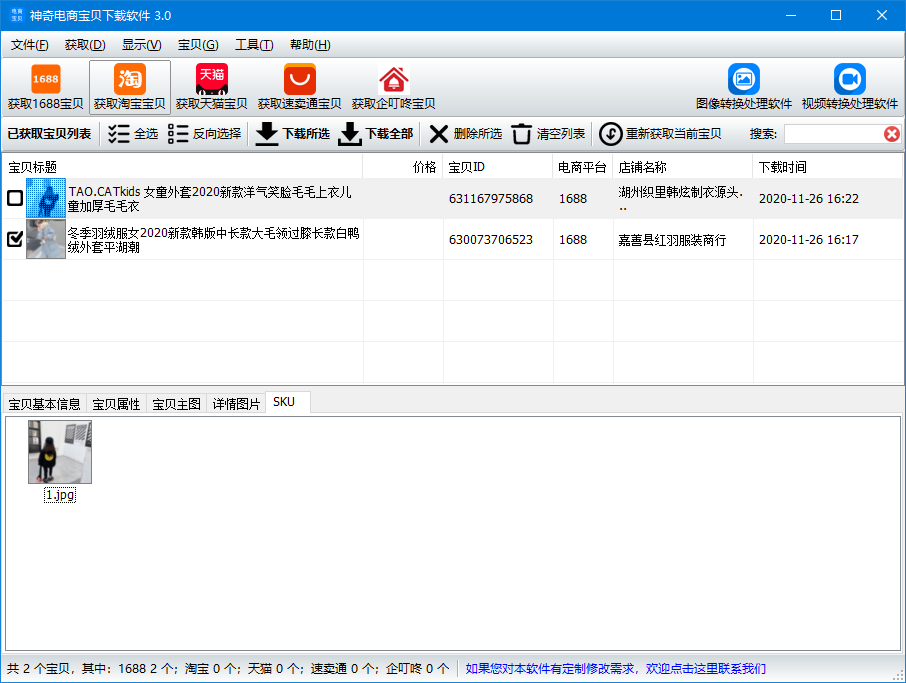
Task: Uncheck the 冬季羽绒服女 row checkbox
Action: 15,239
